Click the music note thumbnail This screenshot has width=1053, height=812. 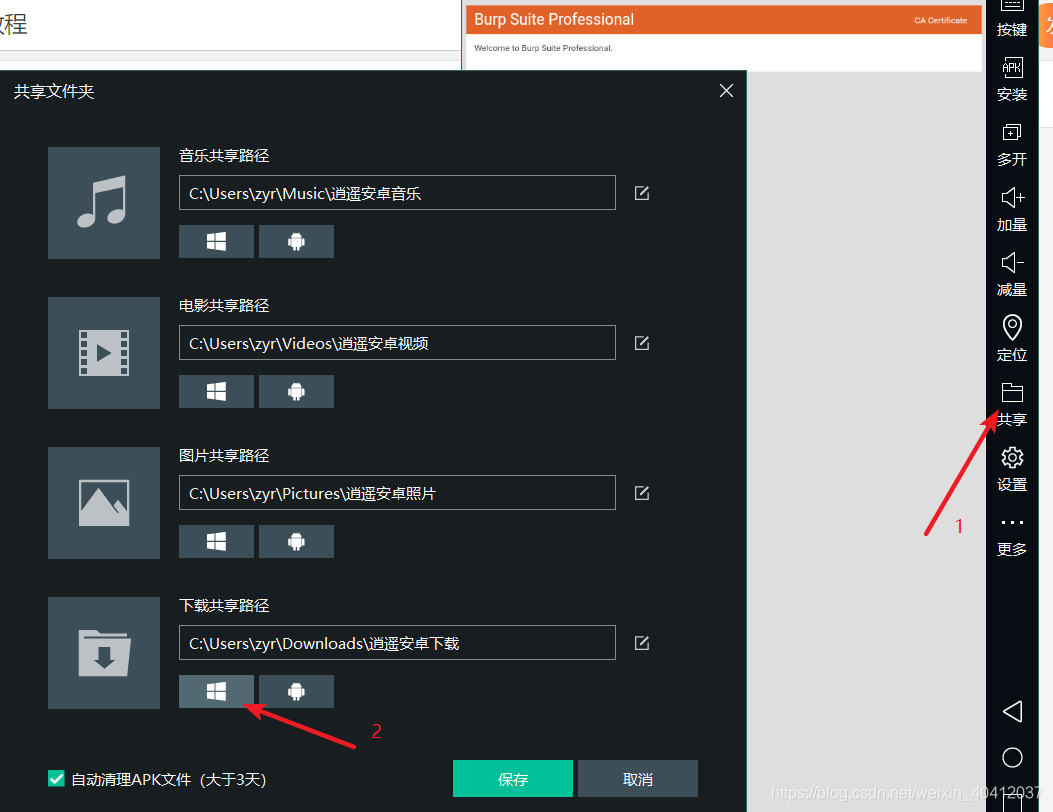point(104,203)
